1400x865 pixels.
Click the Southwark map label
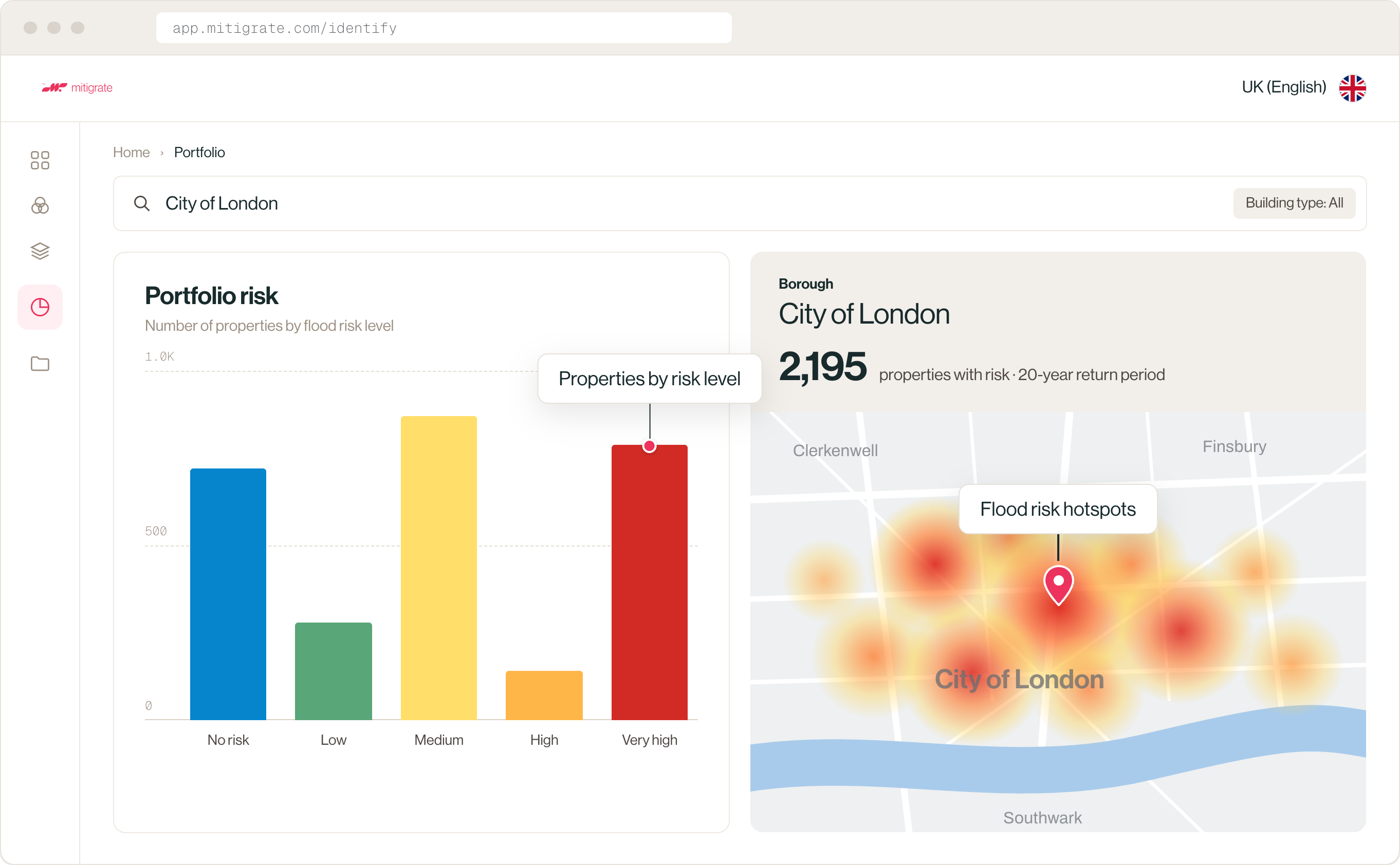(x=1042, y=818)
